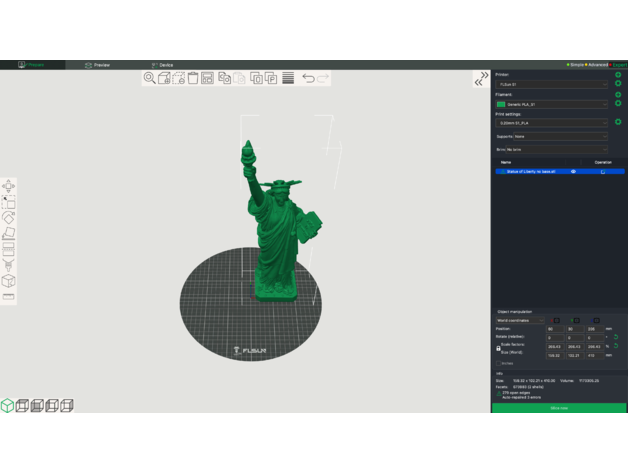Open the Printer preset dropdown
Viewport: 628px width, 472px height.
point(551,84)
